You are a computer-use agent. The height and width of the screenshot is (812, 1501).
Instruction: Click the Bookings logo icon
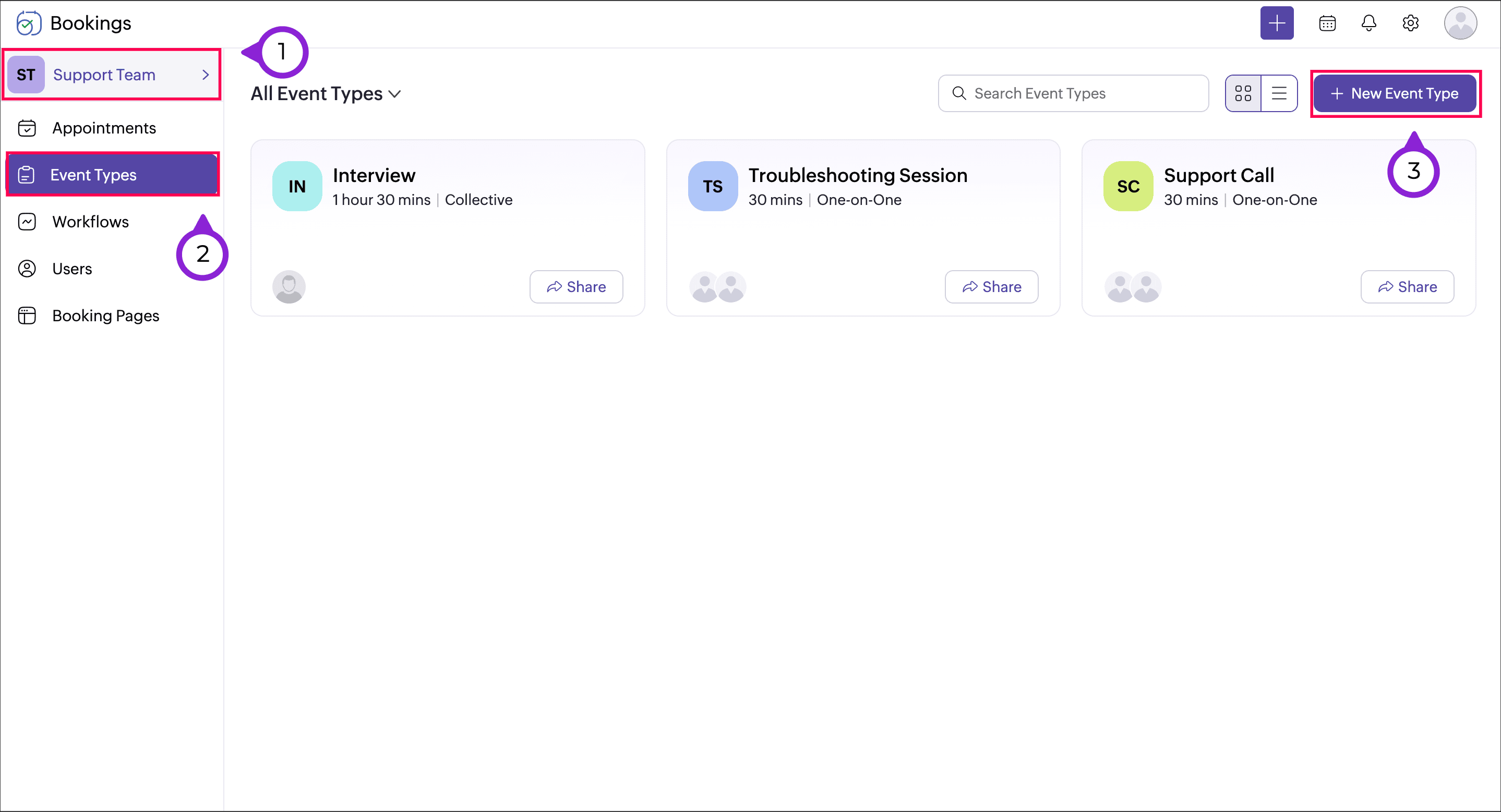pyautogui.click(x=28, y=23)
